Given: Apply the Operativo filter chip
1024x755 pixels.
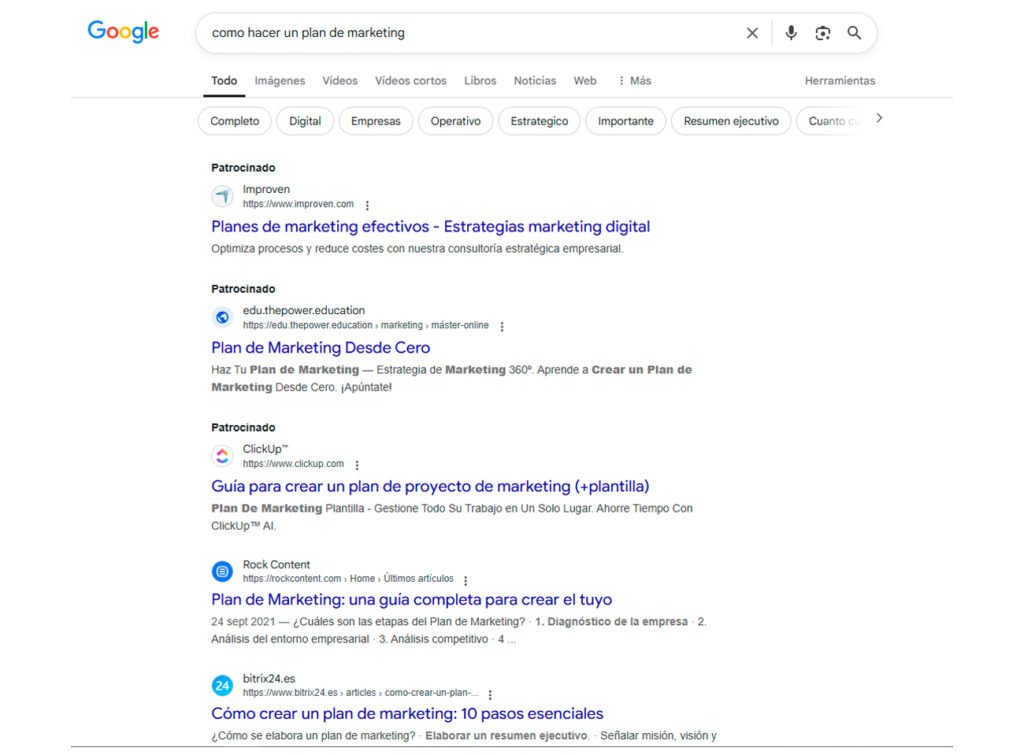Looking at the screenshot, I should pyautogui.click(x=455, y=121).
